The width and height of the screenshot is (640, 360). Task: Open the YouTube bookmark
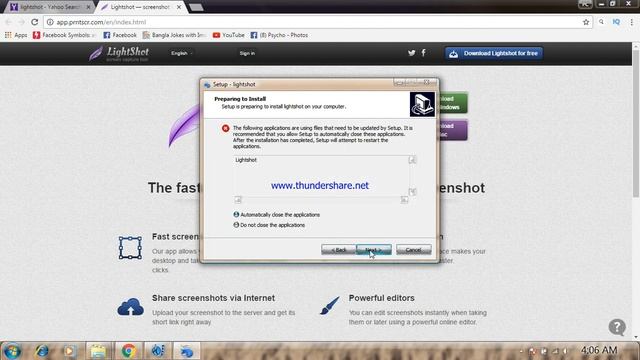pos(229,35)
